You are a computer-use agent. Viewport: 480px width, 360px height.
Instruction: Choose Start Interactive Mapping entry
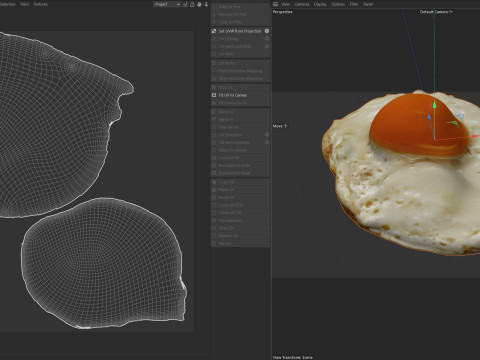[x=240, y=71]
